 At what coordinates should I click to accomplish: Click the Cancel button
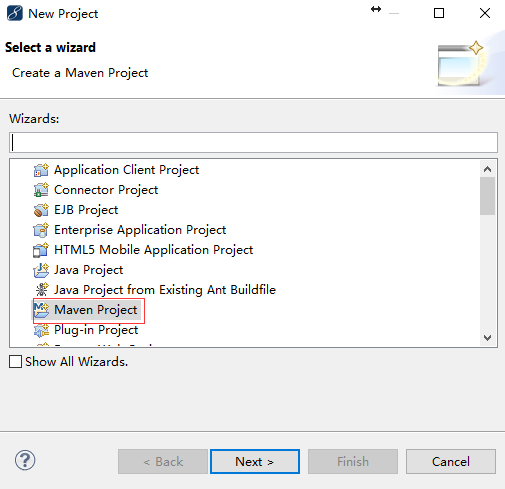point(451,462)
